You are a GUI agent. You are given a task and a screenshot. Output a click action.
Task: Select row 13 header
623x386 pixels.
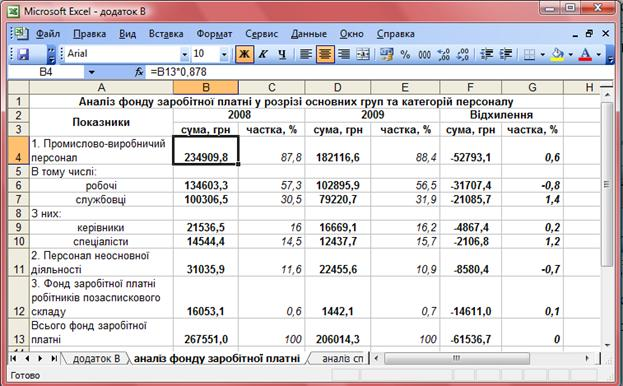click(x=19, y=332)
